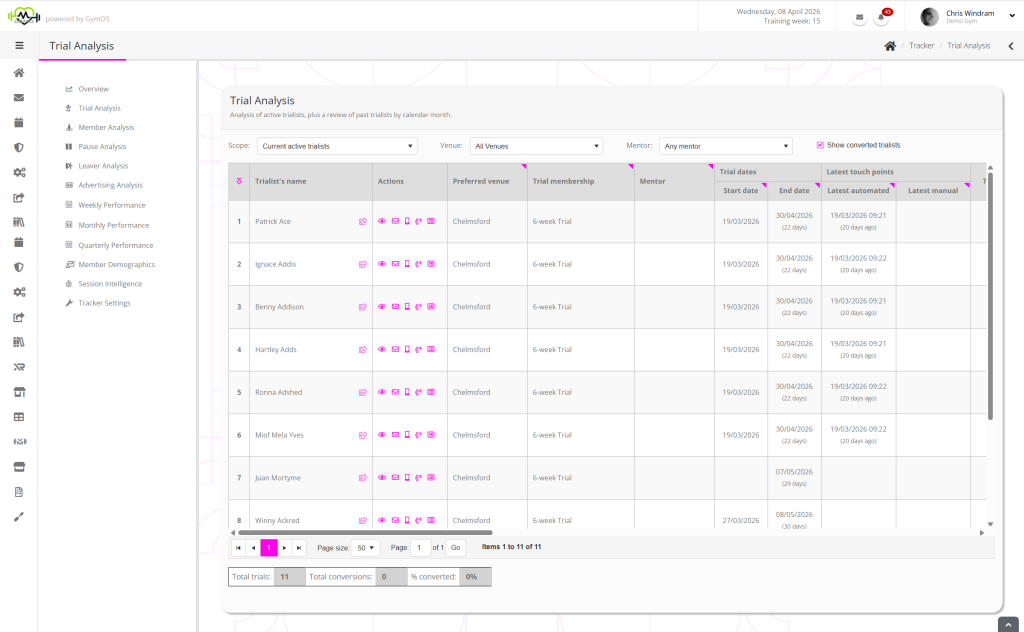Expand the Mentor dropdown showing Any mentor
Viewport: 1024px width, 632px height.
click(725, 146)
